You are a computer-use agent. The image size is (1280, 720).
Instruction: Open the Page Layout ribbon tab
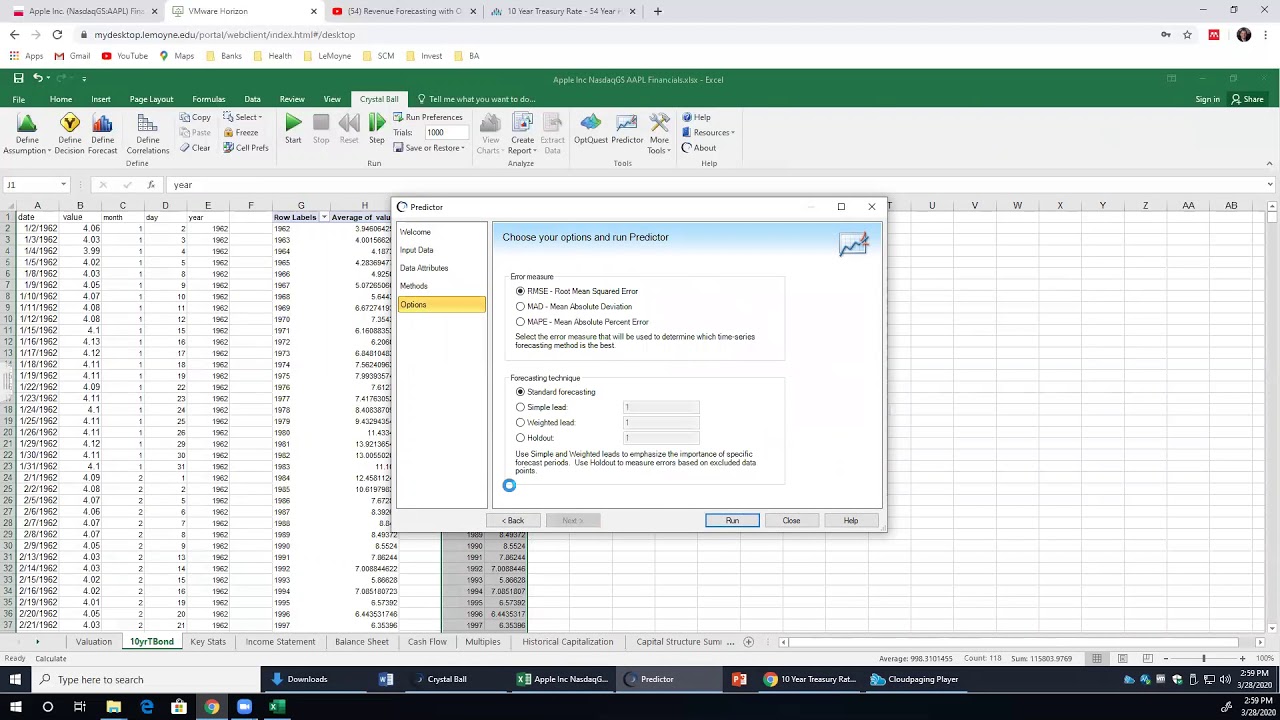(151, 99)
